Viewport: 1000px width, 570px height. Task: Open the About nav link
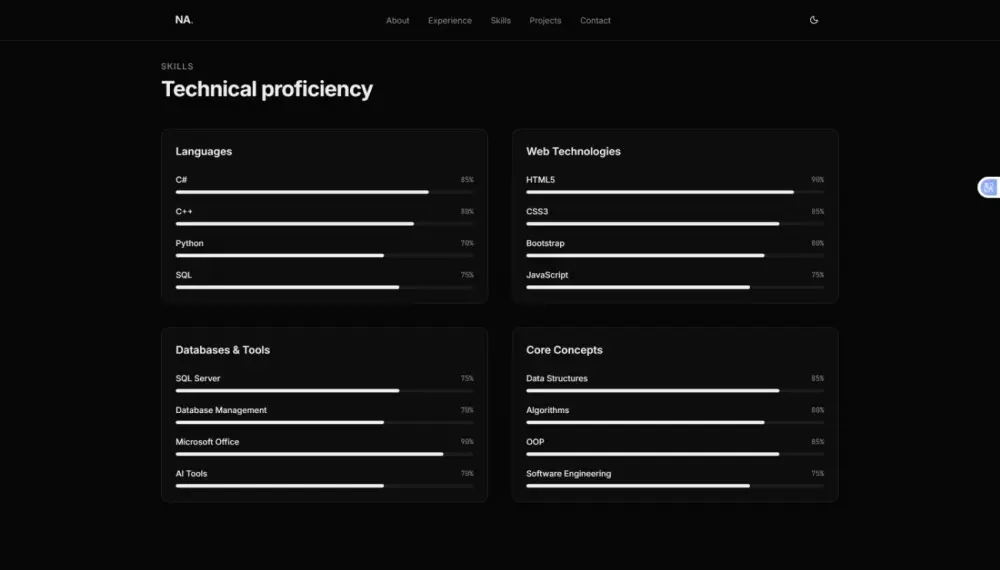coord(397,20)
